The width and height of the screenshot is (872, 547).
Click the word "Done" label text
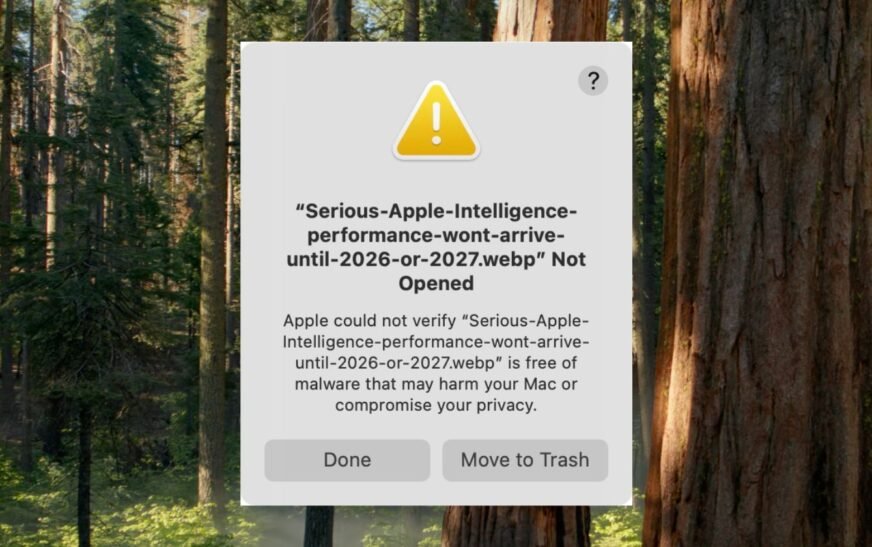click(x=347, y=460)
